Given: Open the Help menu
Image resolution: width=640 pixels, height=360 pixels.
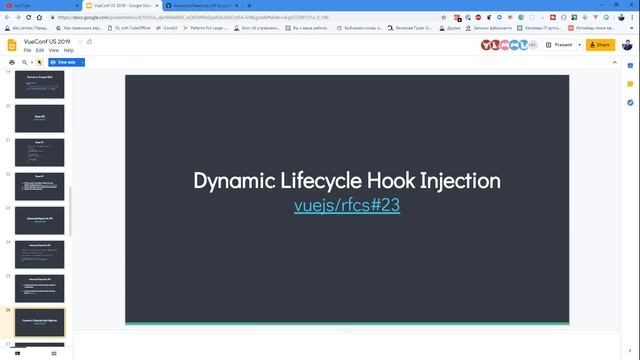Looking at the screenshot, I should [x=68, y=50].
